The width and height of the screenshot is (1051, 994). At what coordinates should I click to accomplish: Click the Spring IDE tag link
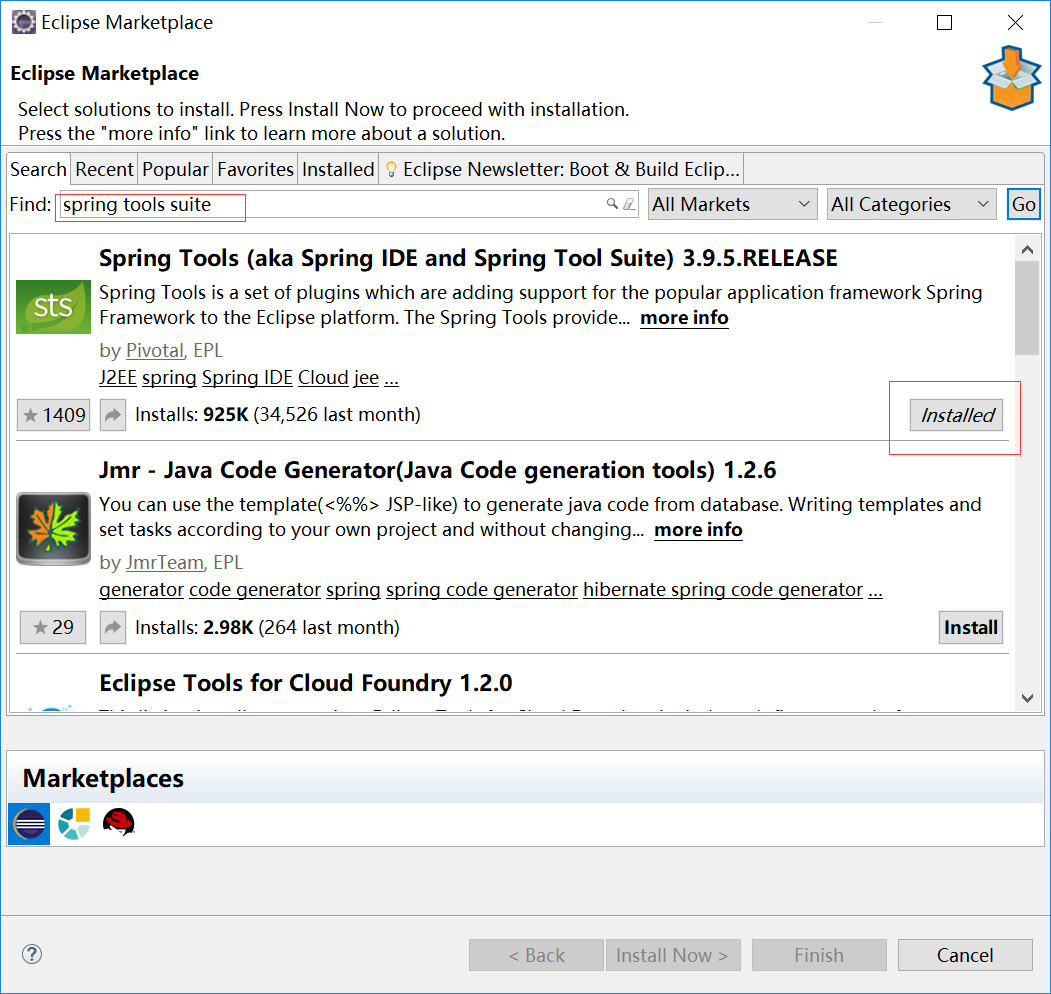click(x=247, y=377)
